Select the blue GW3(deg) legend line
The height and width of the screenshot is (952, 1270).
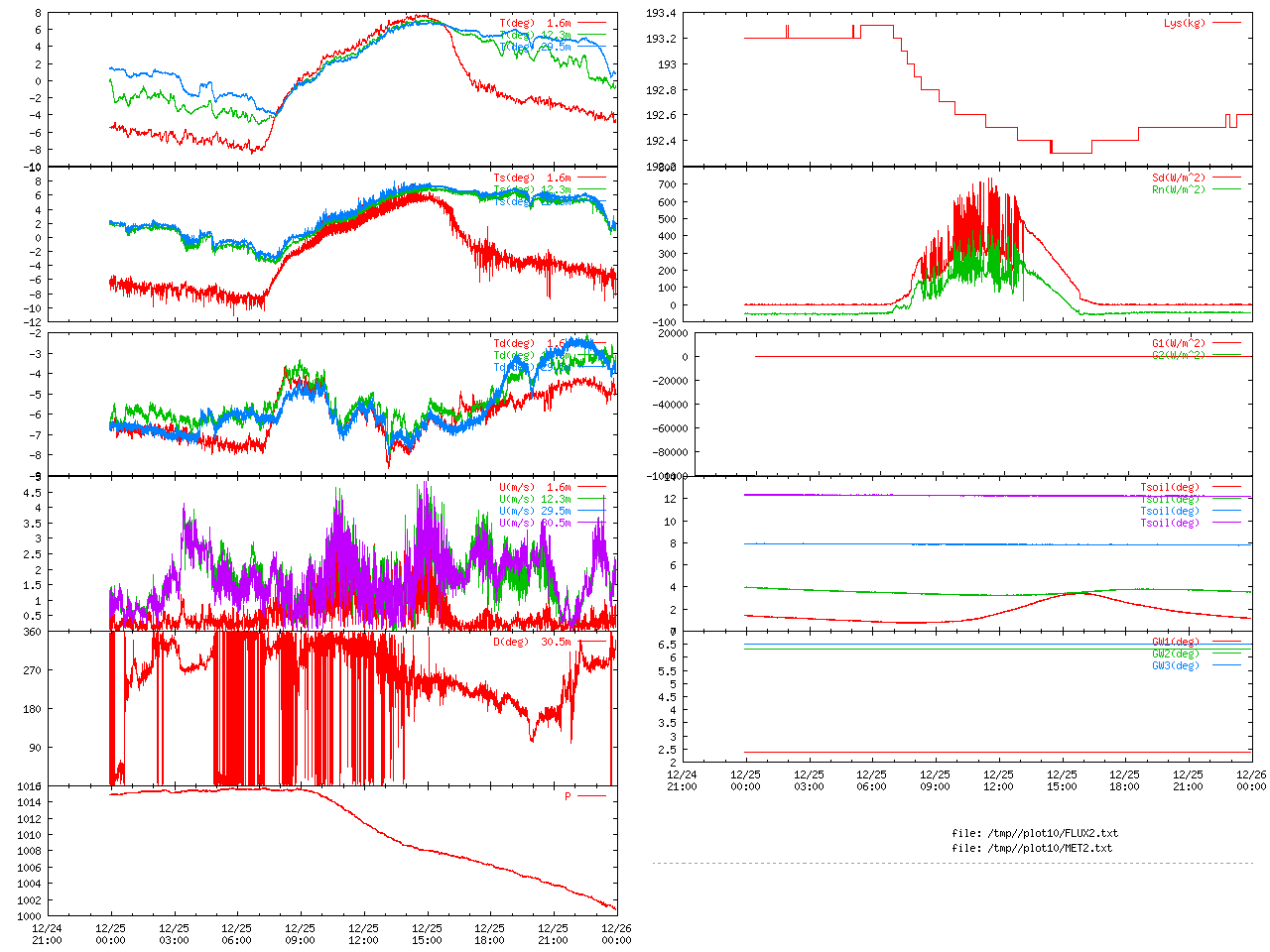click(1226, 665)
